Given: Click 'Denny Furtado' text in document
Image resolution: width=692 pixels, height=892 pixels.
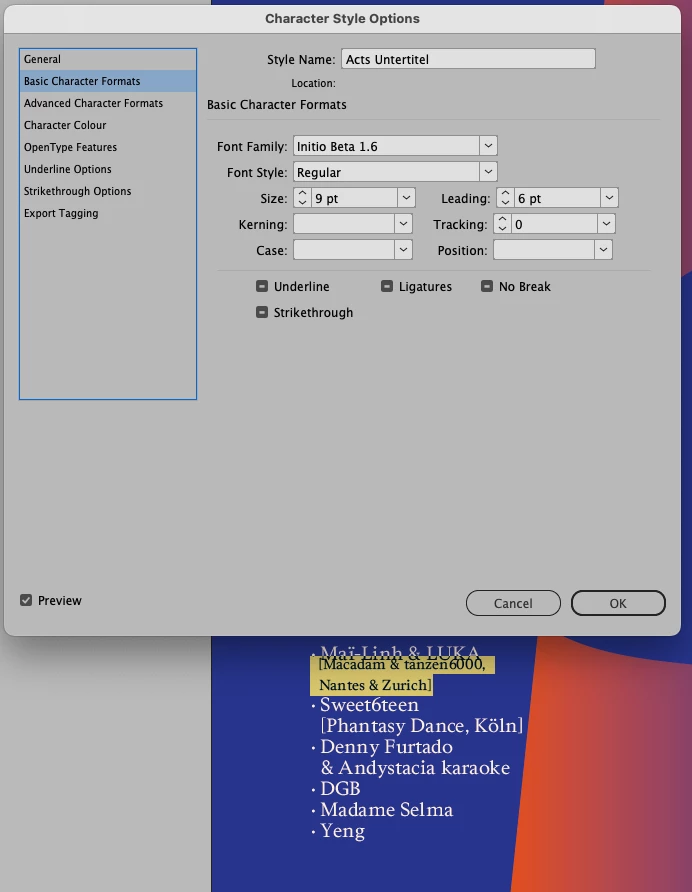Looking at the screenshot, I should 386,746.
